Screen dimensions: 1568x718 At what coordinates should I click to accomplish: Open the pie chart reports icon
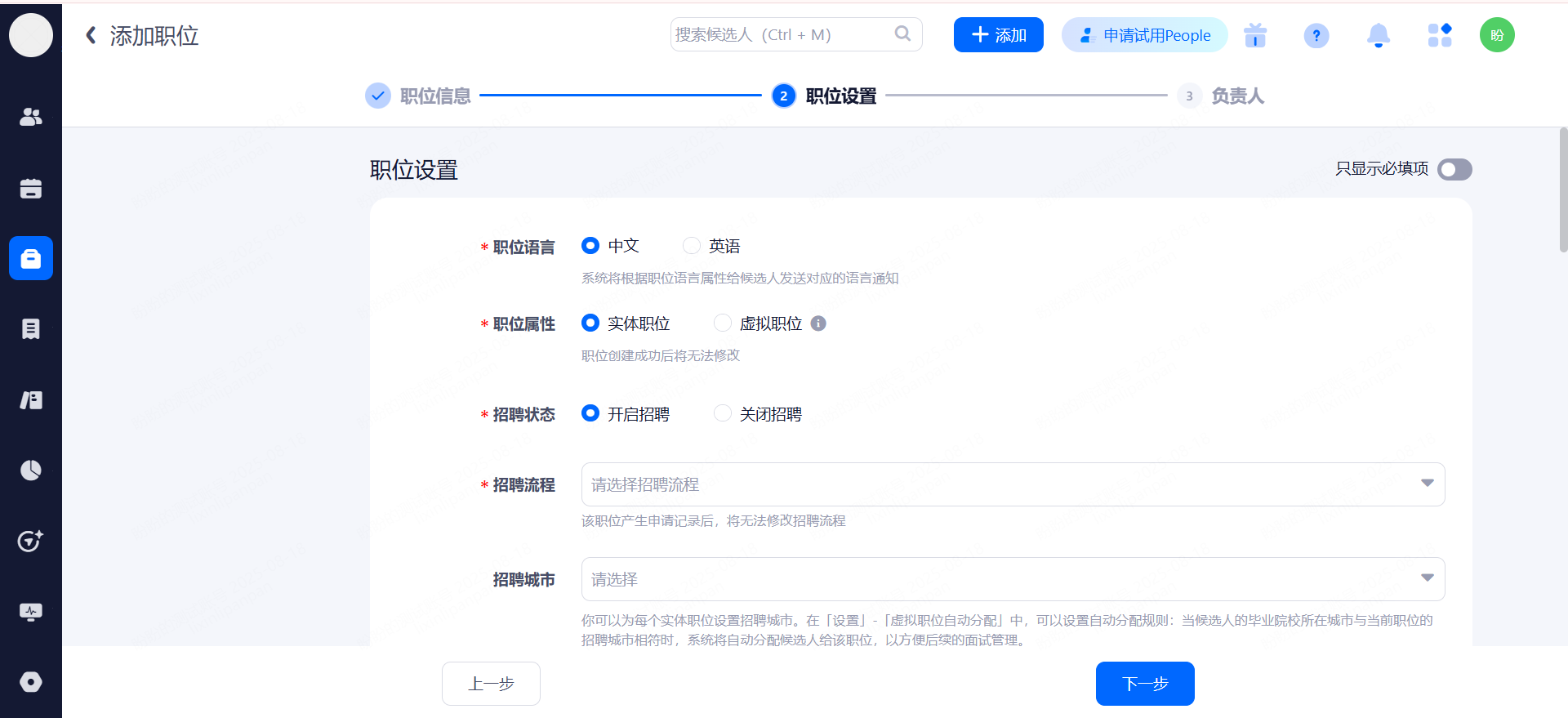click(x=31, y=470)
